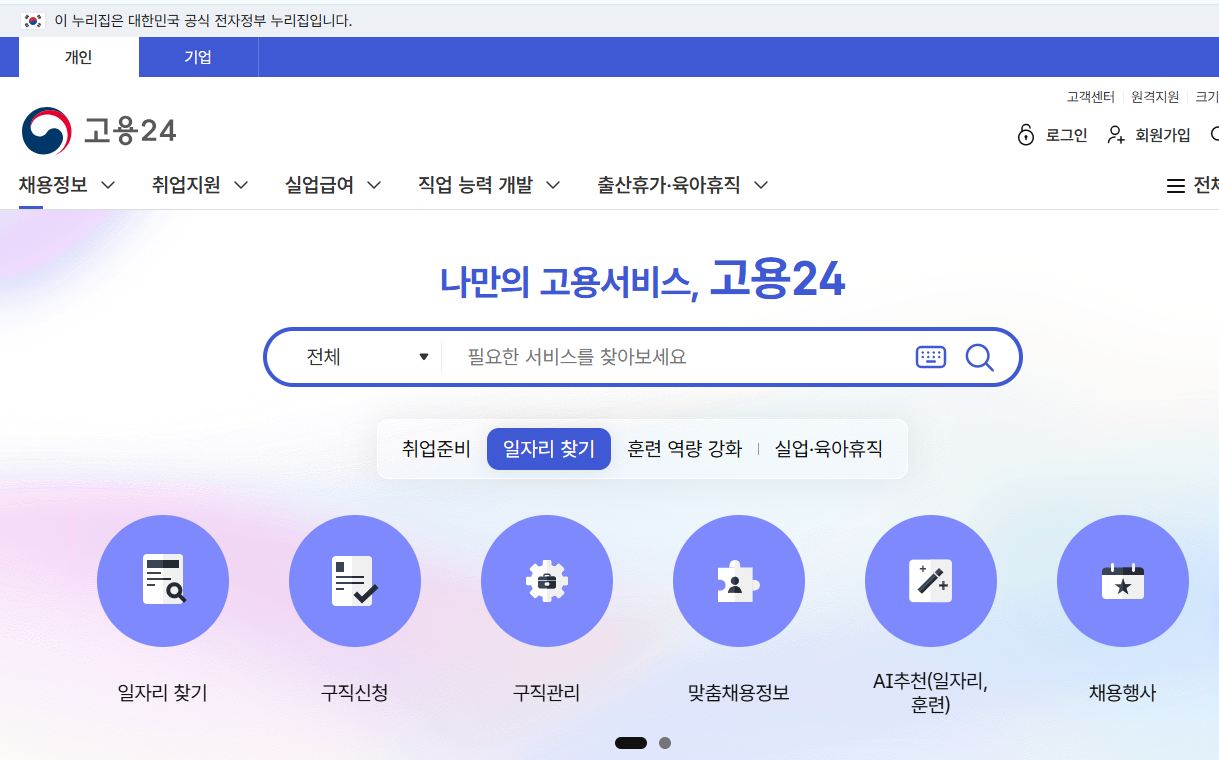Select the 취업준비 tab
The height and width of the screenshot is (760, 1219).
click(x=436, y=449)
